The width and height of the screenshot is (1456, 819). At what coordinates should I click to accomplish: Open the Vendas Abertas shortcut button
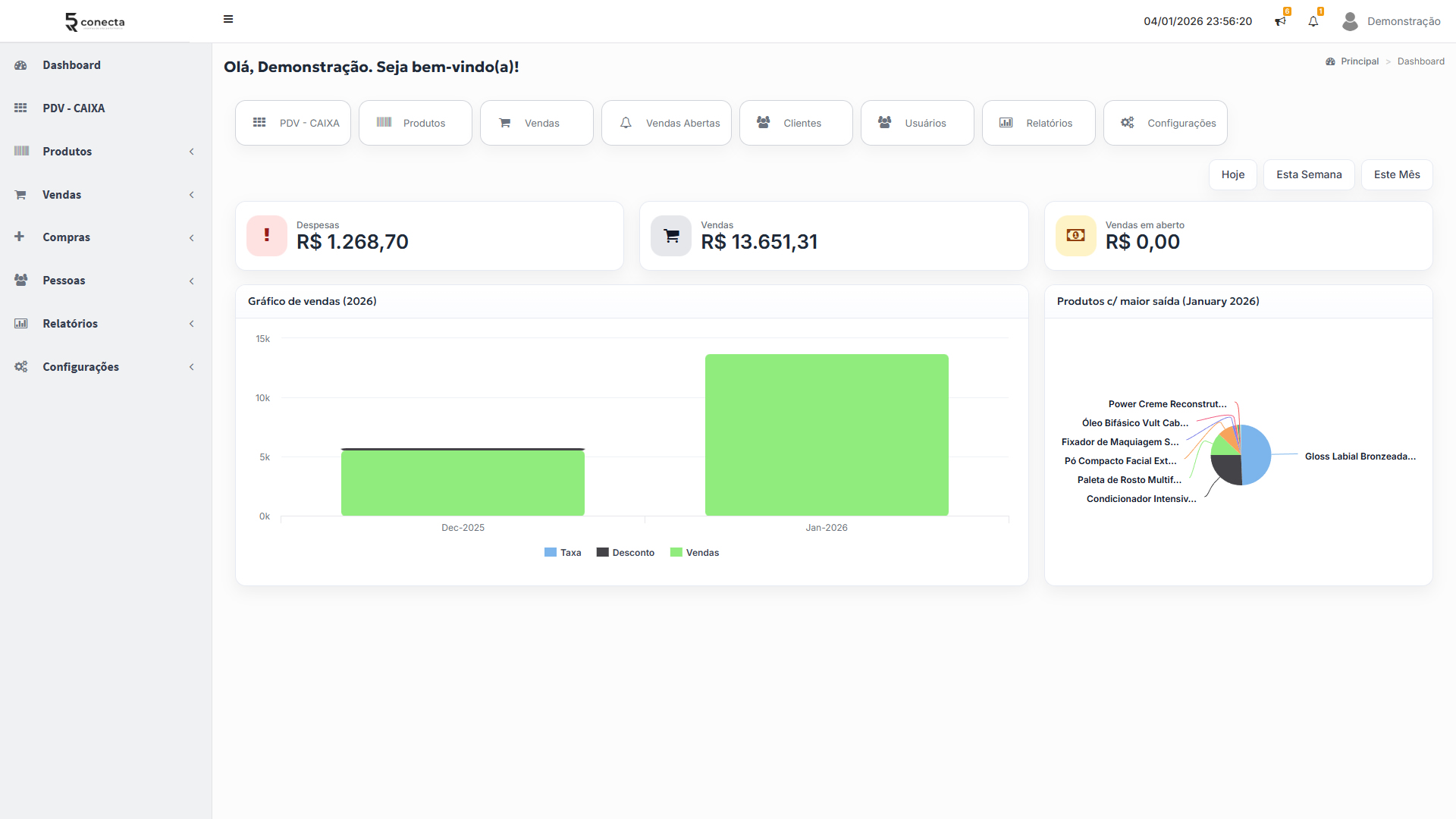pyautogui.click(x=667, y=123)
